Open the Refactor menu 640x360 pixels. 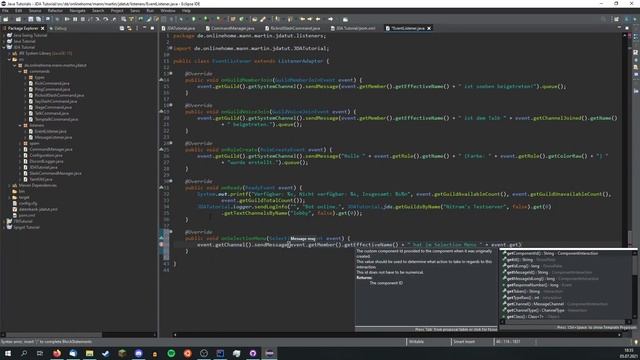point(55,11)
